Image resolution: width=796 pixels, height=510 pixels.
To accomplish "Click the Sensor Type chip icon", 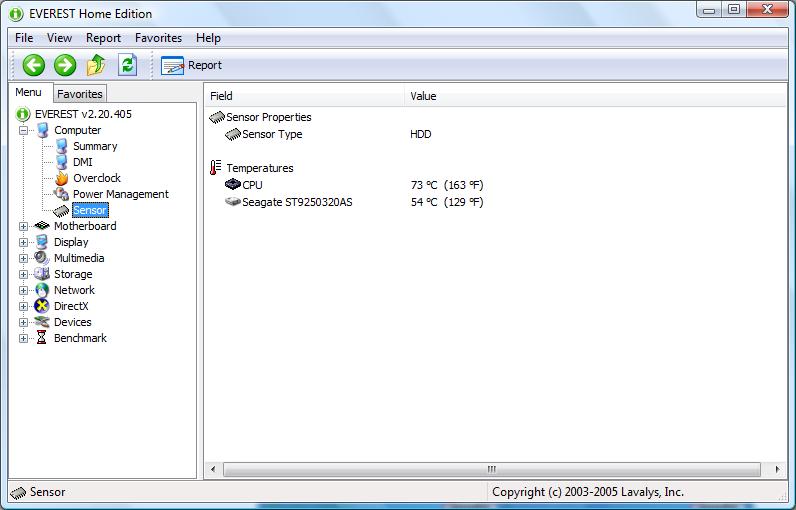I will [233, 134].
